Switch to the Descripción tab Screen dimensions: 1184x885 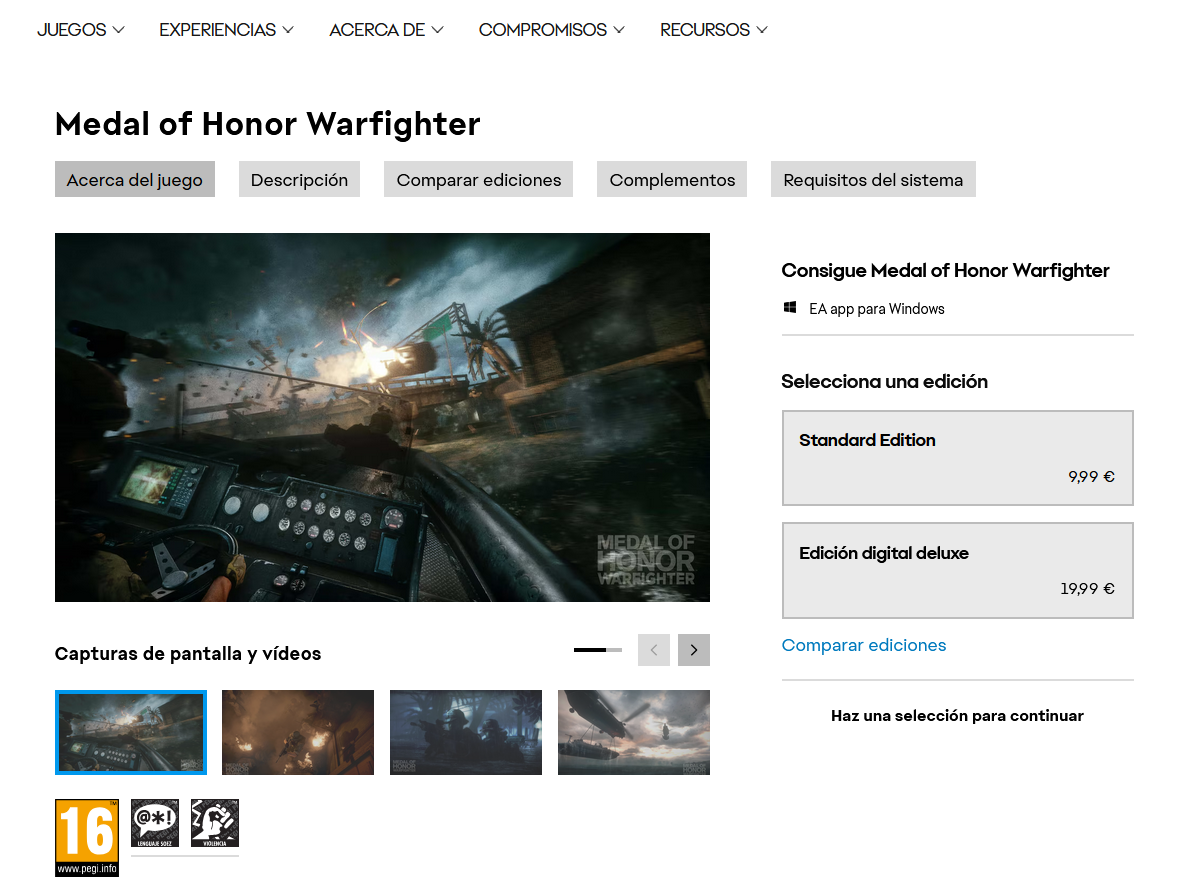[x=299, y=180]
